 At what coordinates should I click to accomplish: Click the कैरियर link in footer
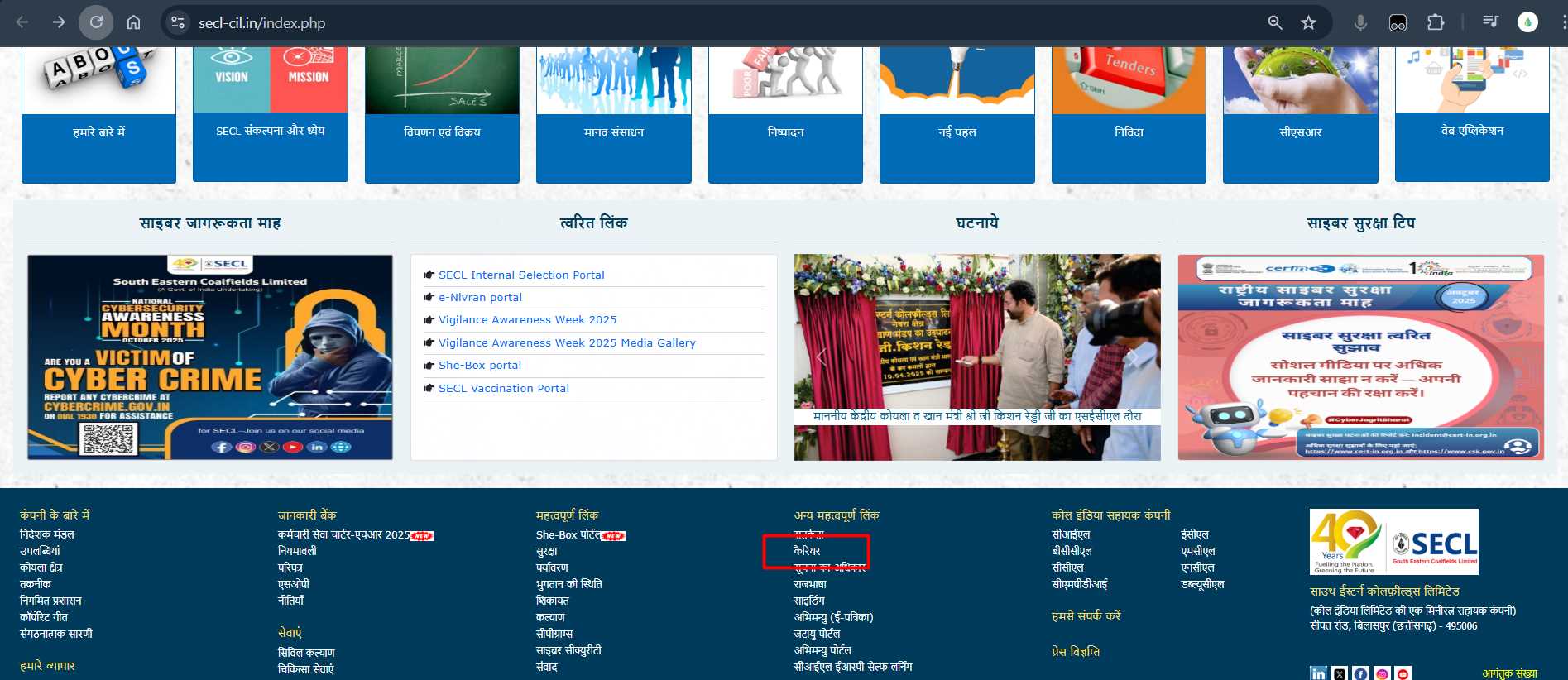tap(807, 551)
